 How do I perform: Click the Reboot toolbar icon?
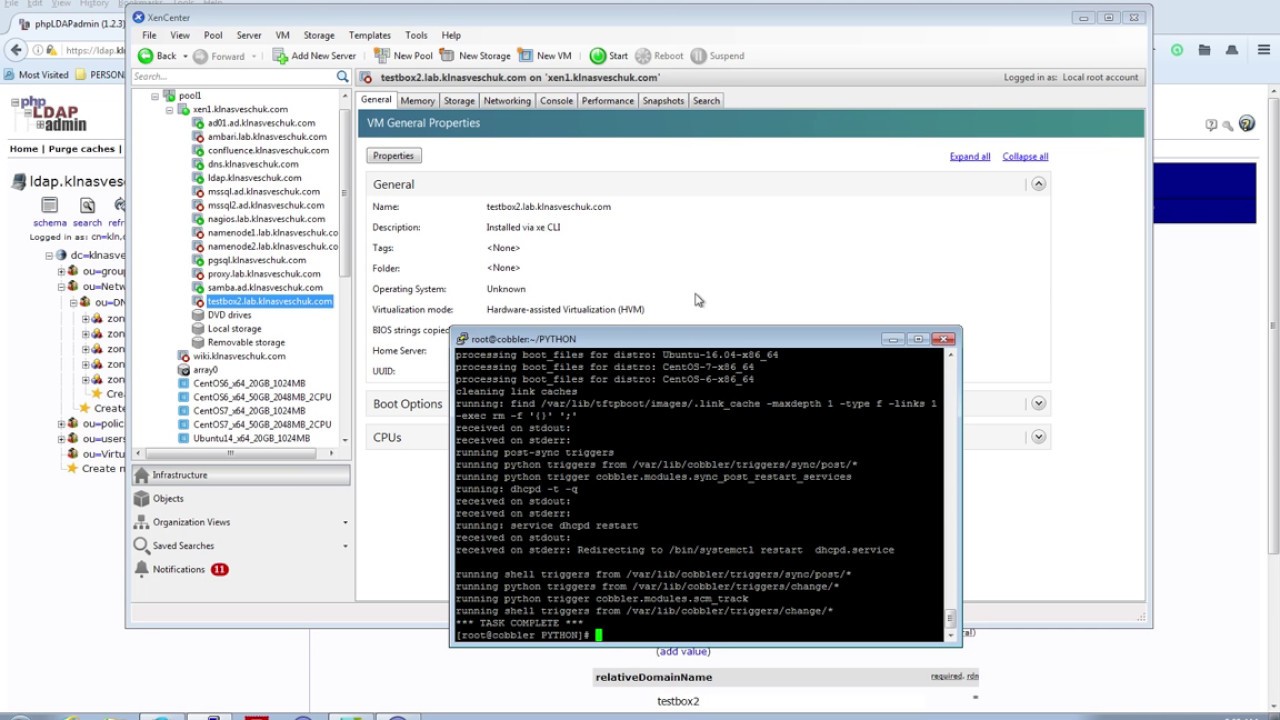pos(643,56)
